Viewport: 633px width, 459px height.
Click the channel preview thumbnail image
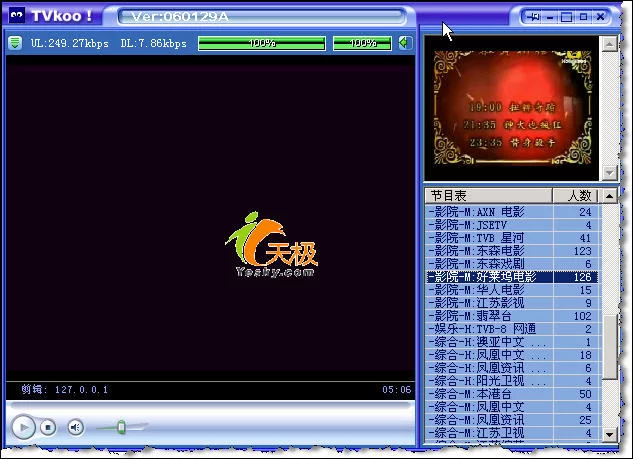pyautogui.click(x=512, y=108)
